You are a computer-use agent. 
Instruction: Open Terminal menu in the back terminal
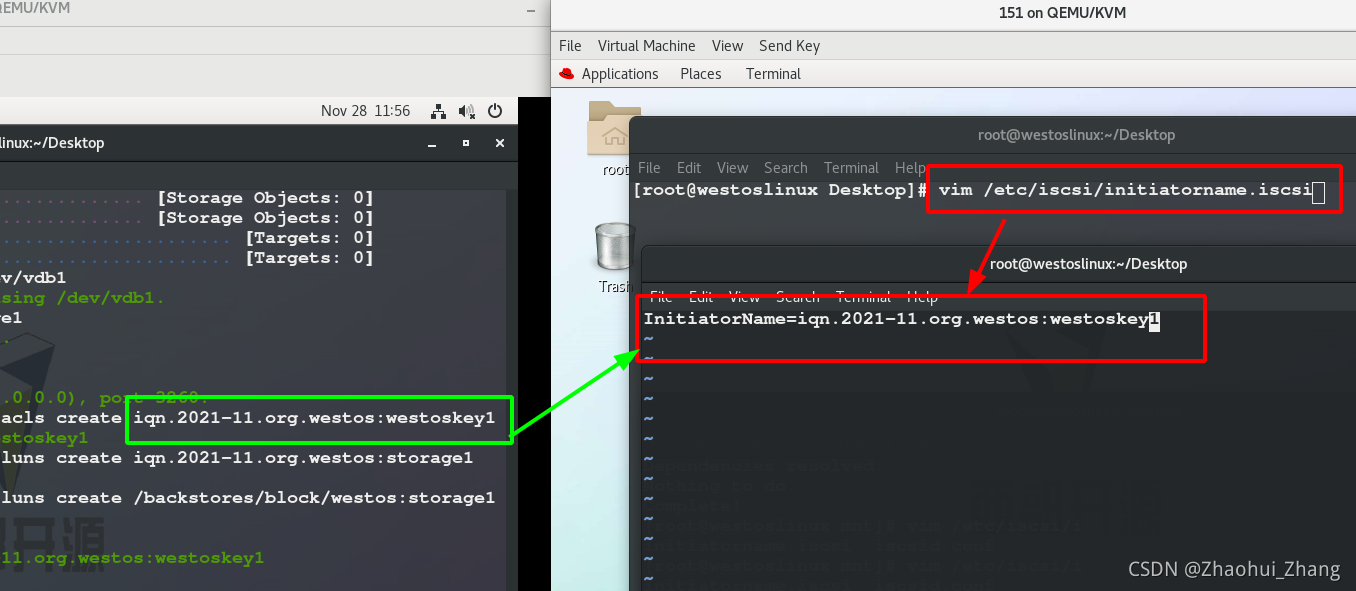[x=851, y=168]
